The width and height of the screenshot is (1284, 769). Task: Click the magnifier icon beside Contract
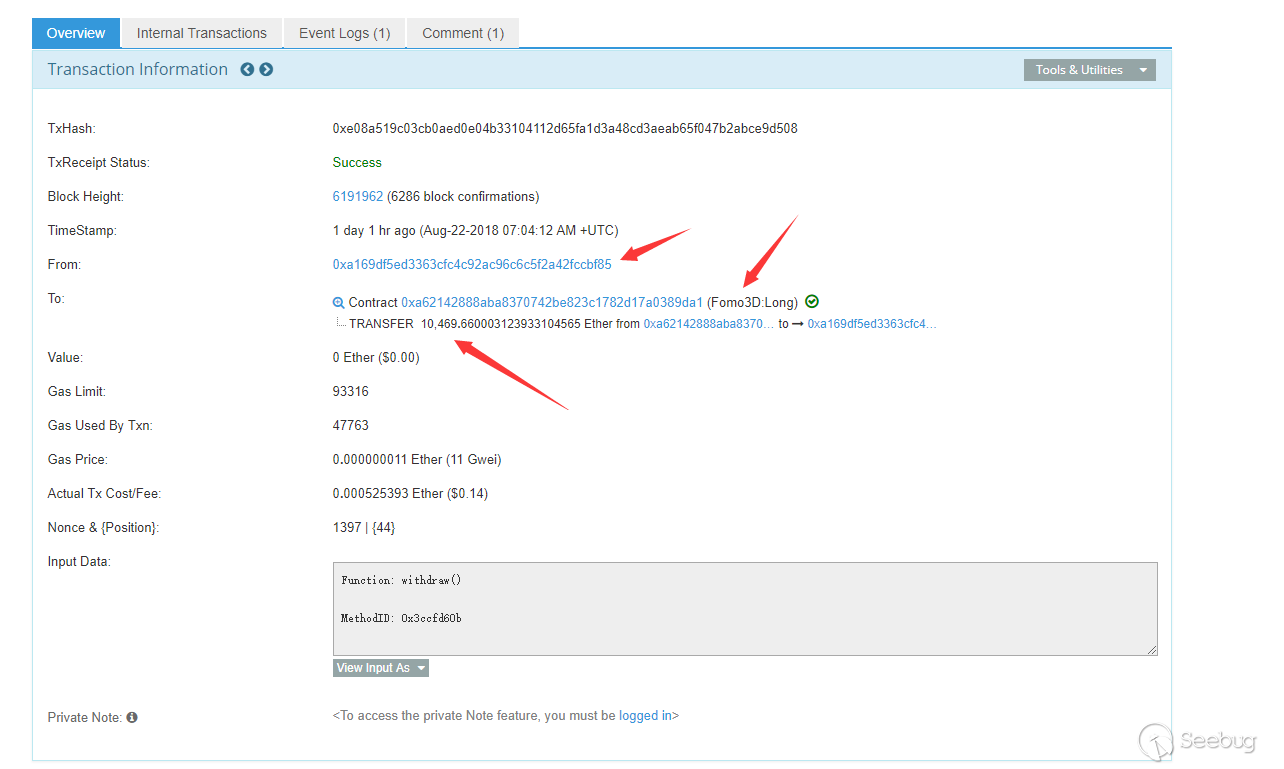click(339, 303)
